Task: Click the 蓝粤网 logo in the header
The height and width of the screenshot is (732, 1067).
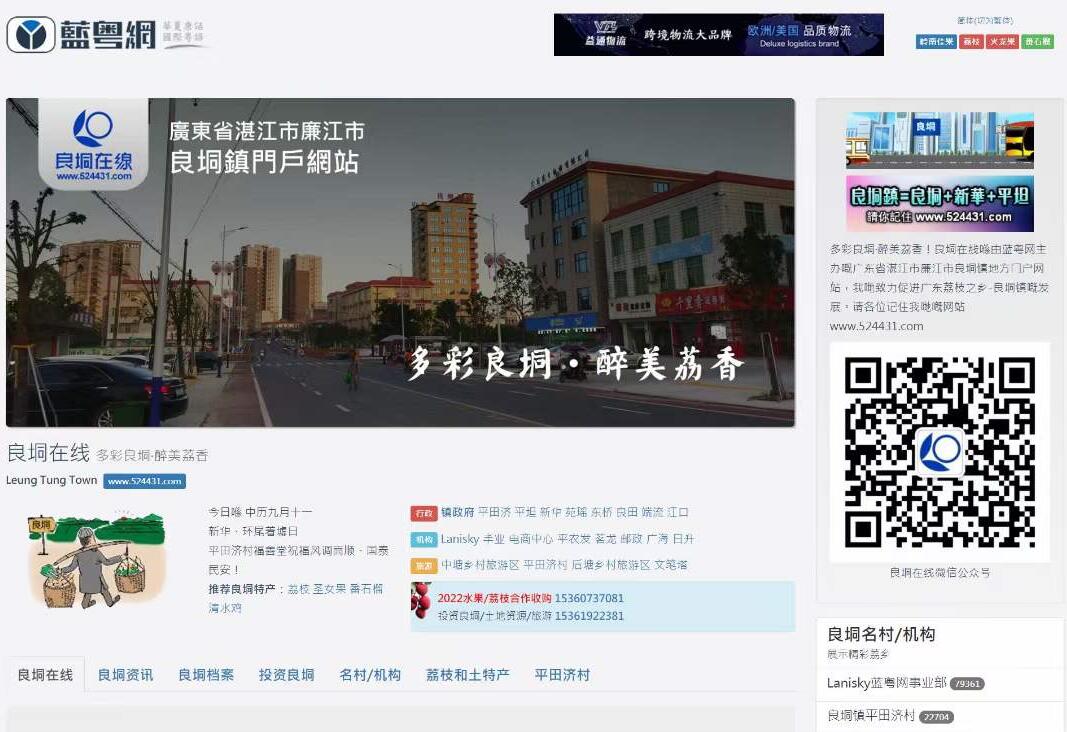Action: (x=82, y=35)
